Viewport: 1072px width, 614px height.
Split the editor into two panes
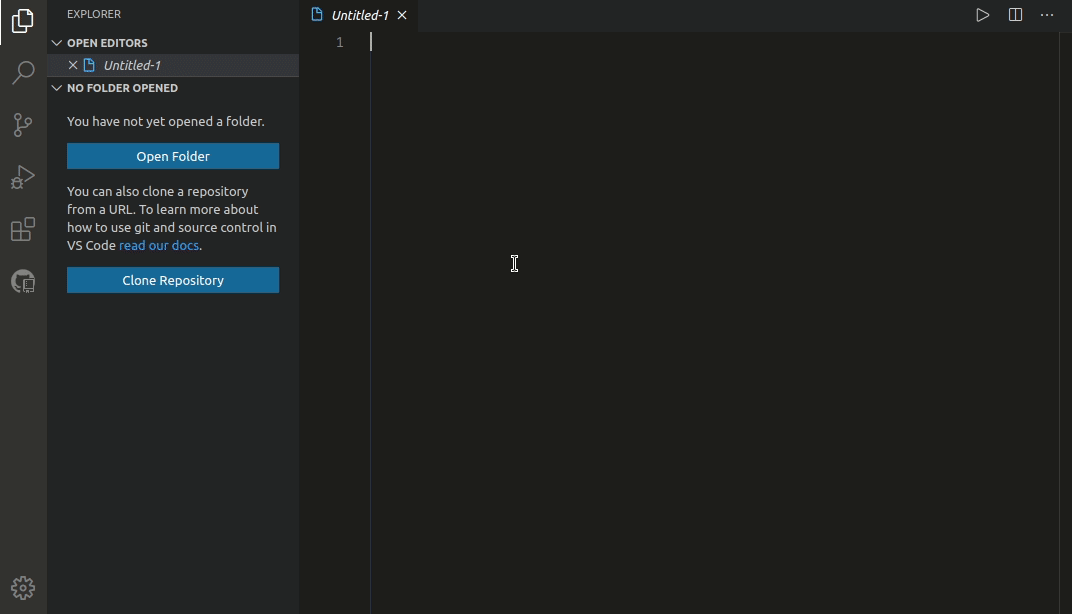click(x=1015, y=15)
